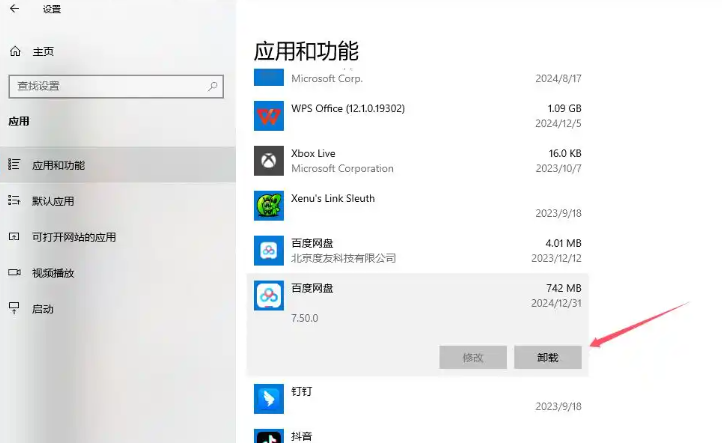Select the 默认应用 icon in the sidebar
Screen dimensions: 722x443
tap(14, 200)
